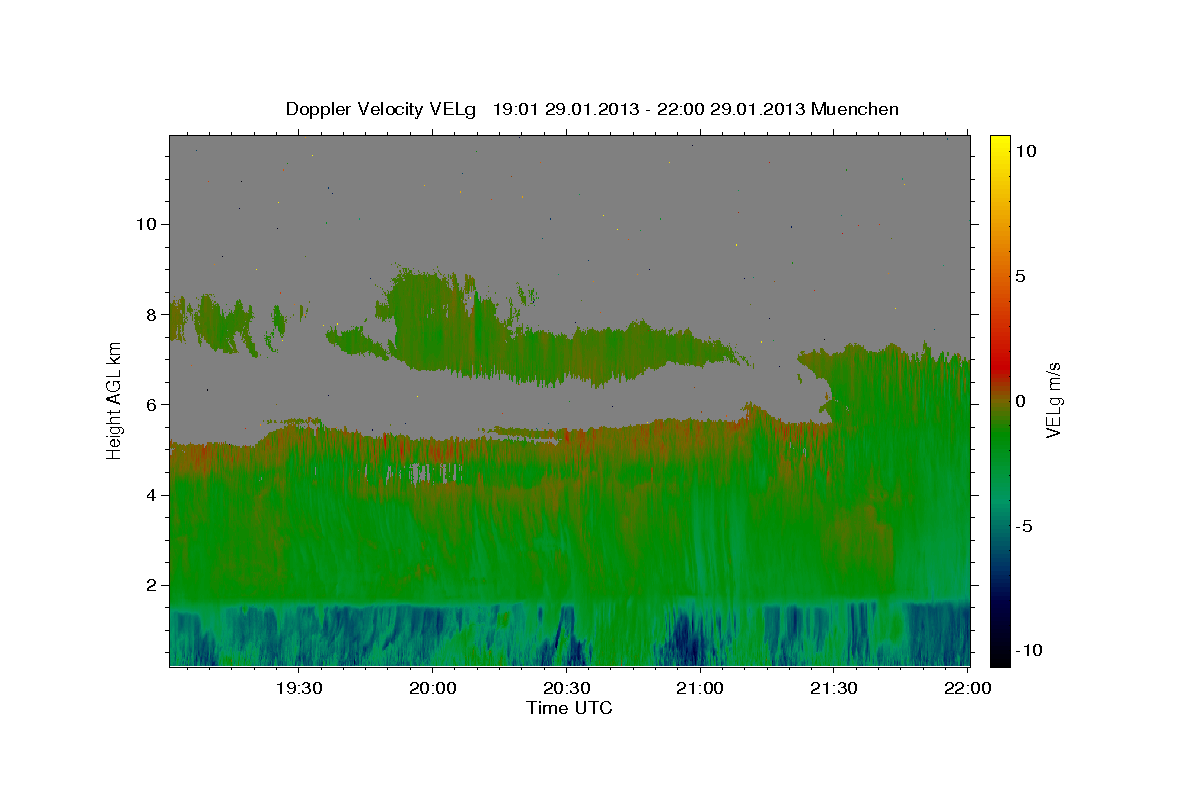Click the 20:30 time tick label
Image resolution: width=1200 pixels, height=800 pixels.
point(566,688)
